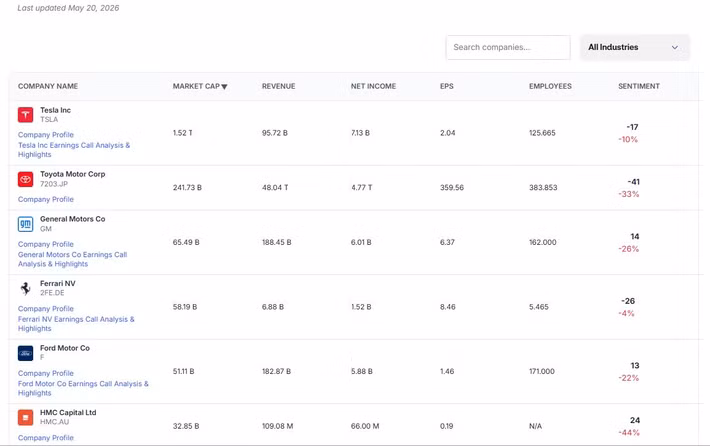Click the Tesla Inc company name
710x446 pixels.
[55, 110]
